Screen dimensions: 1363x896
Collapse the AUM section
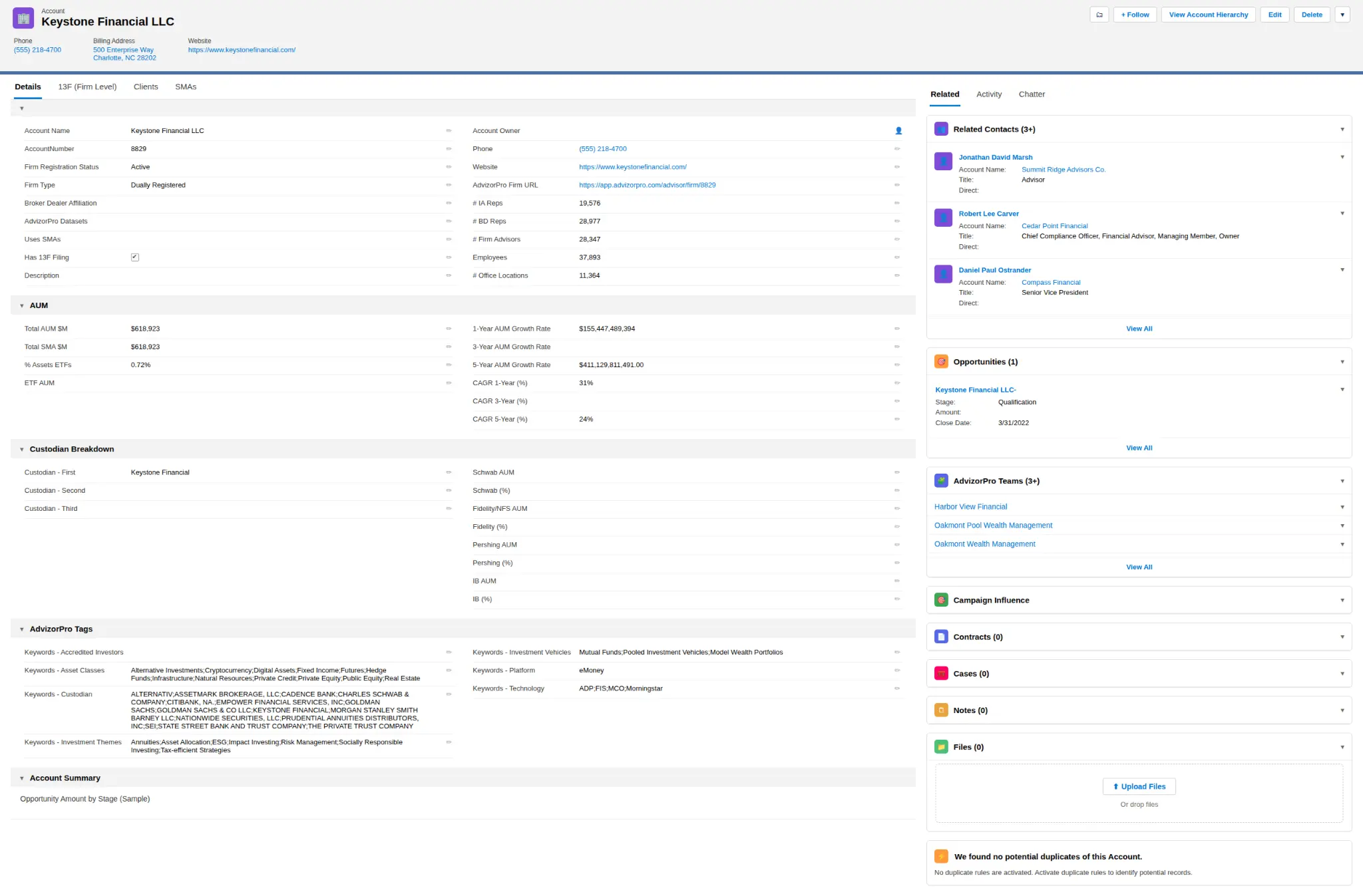coord(22,306)
